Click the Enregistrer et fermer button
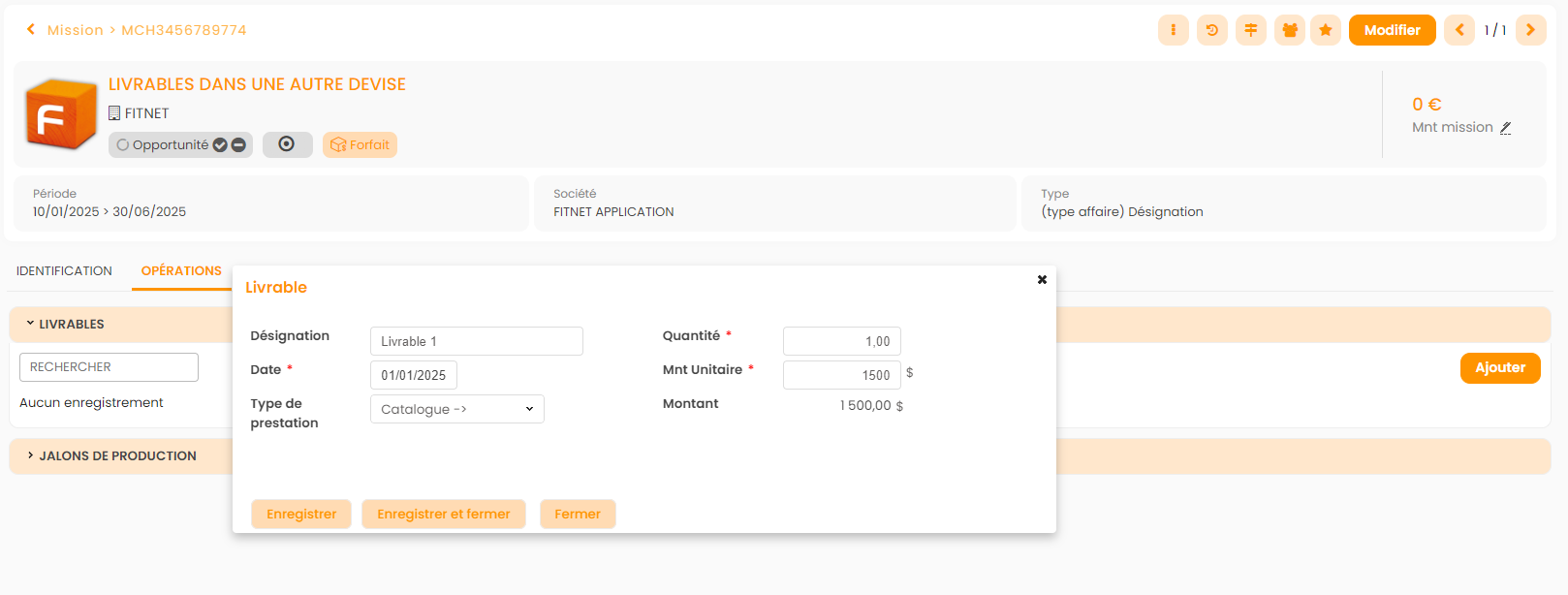 [x=443, y=515]
